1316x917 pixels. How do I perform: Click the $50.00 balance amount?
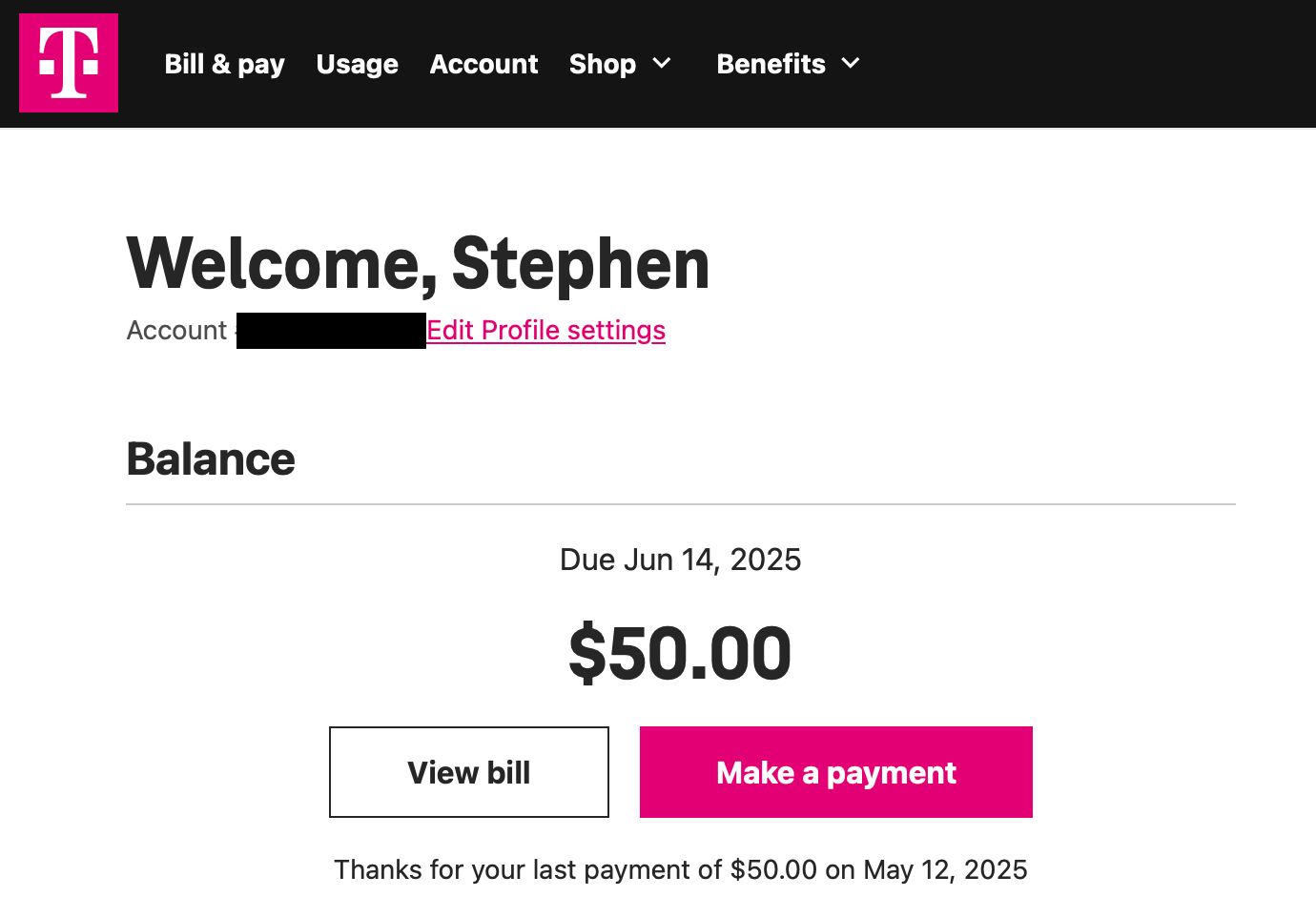click(x=680, y=652)
